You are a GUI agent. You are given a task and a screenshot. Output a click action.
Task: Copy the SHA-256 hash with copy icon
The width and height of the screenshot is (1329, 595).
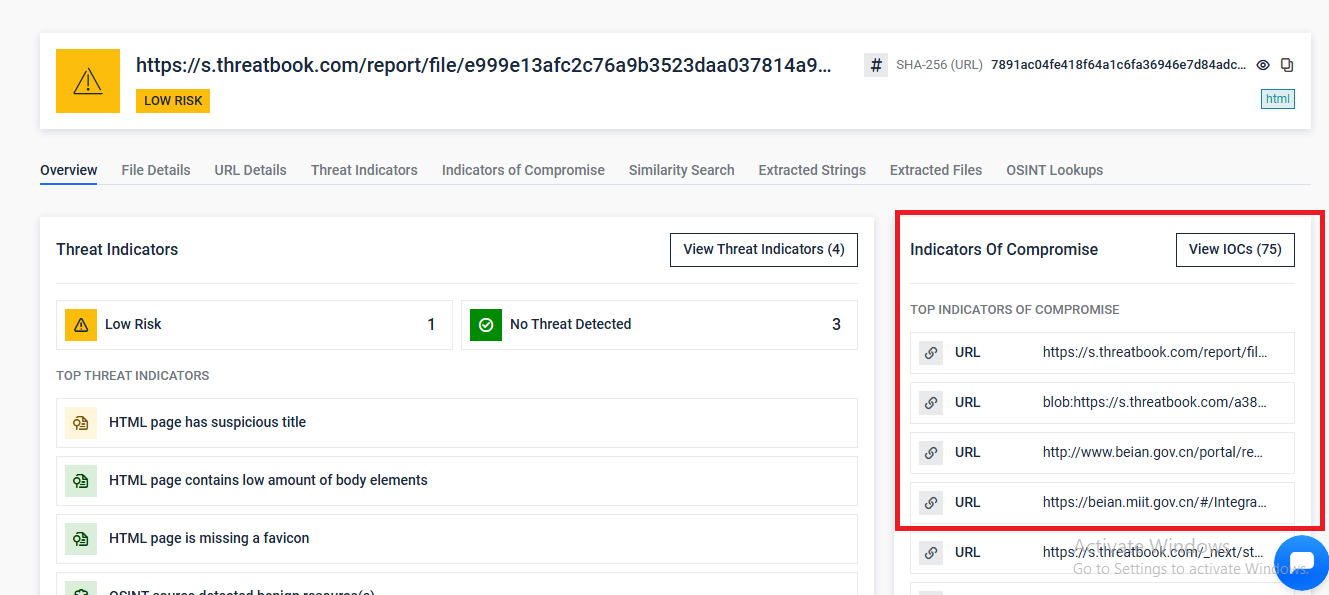pos(1287,65)
